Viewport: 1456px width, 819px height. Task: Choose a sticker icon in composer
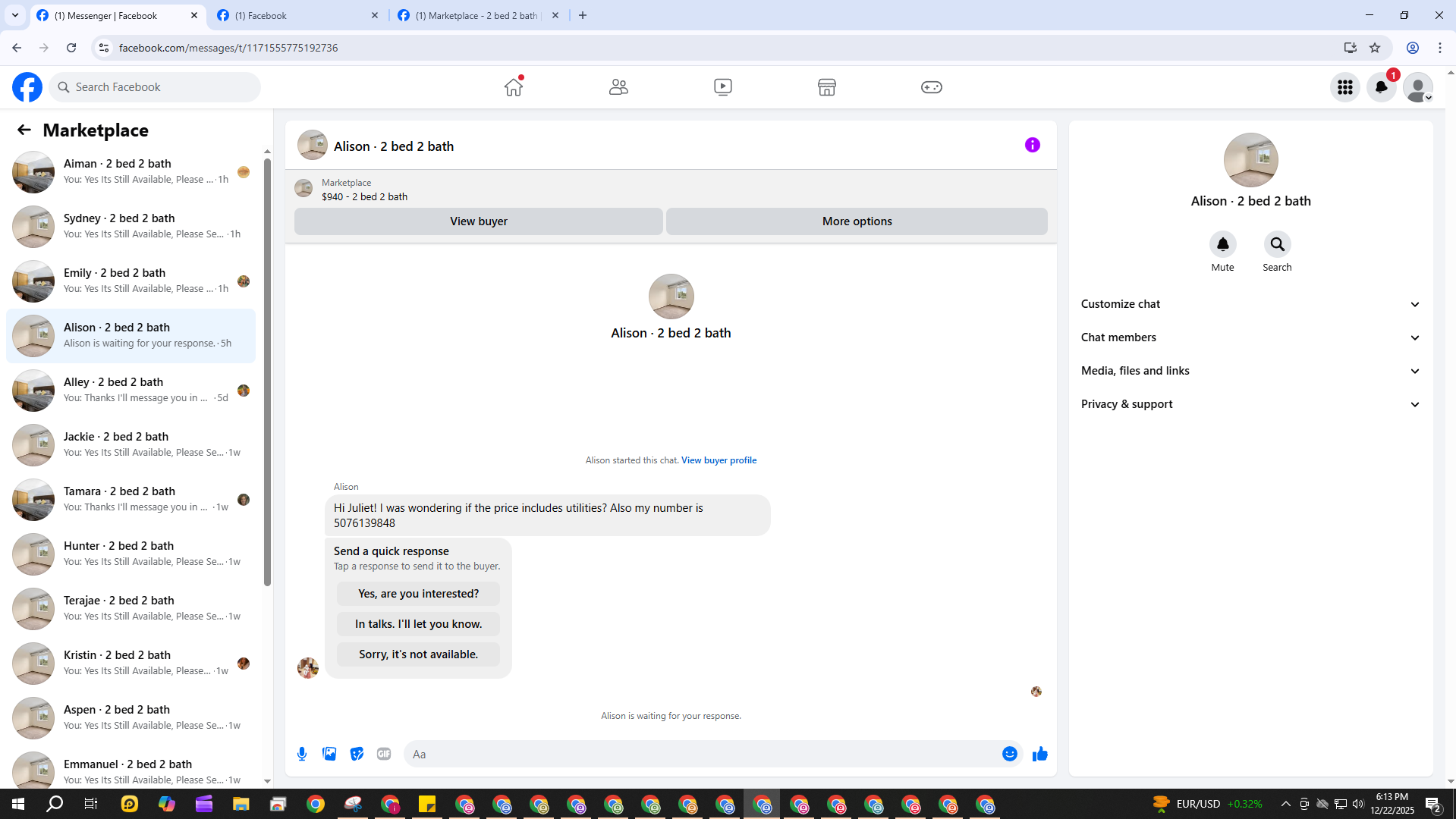coord(357,754)
